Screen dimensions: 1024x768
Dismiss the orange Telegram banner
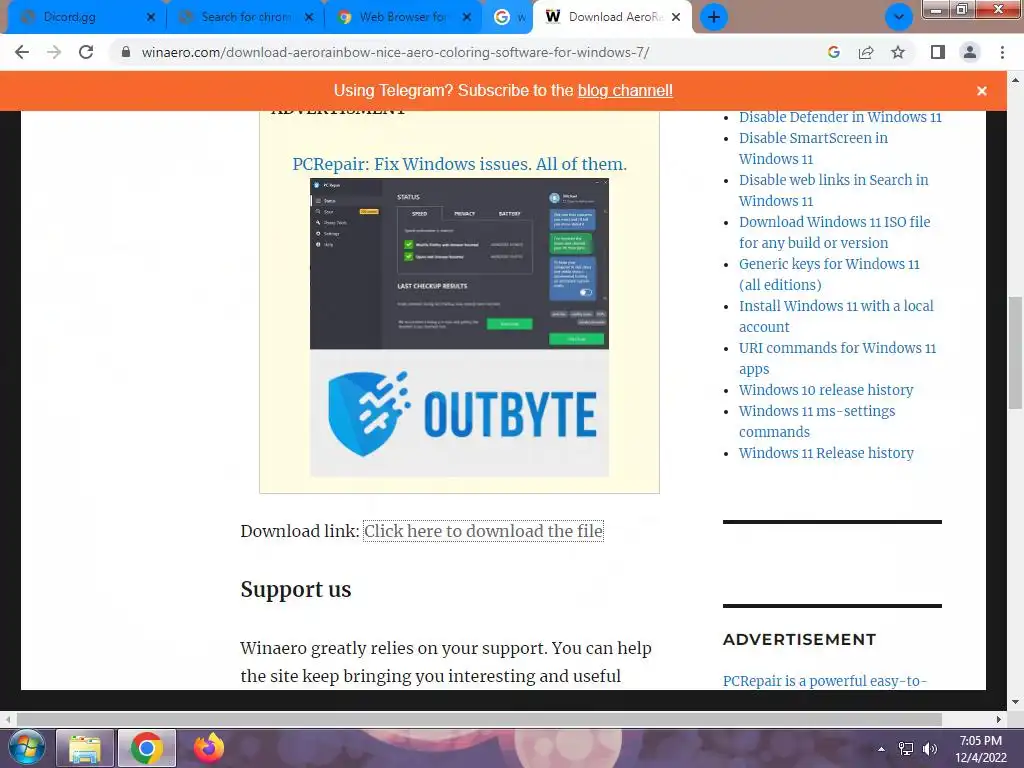click(982, 91)
